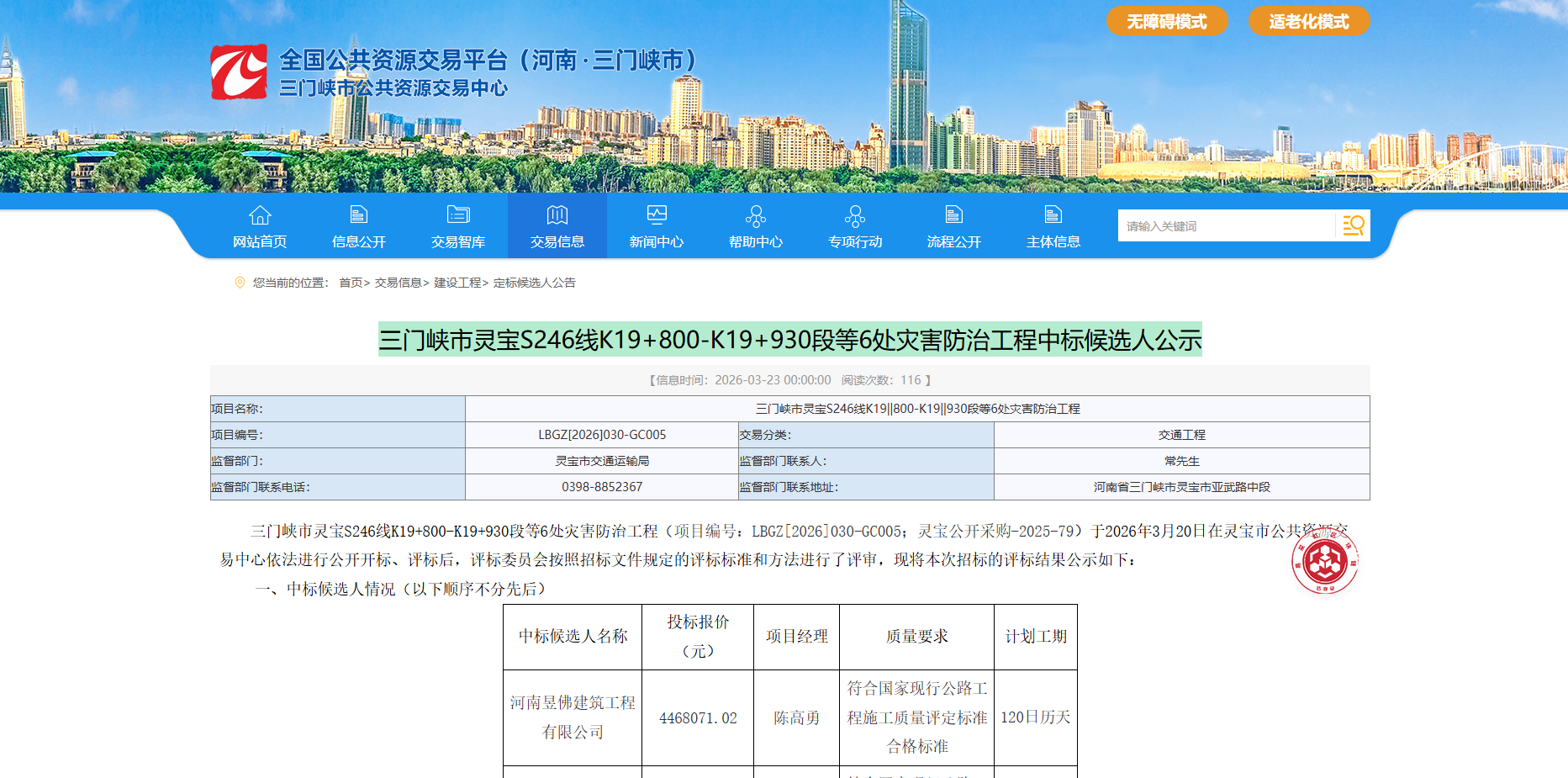Open the 主体信息 menu item
The width and height of the screenshot is (1568, 778).
tap(1053, 242)
